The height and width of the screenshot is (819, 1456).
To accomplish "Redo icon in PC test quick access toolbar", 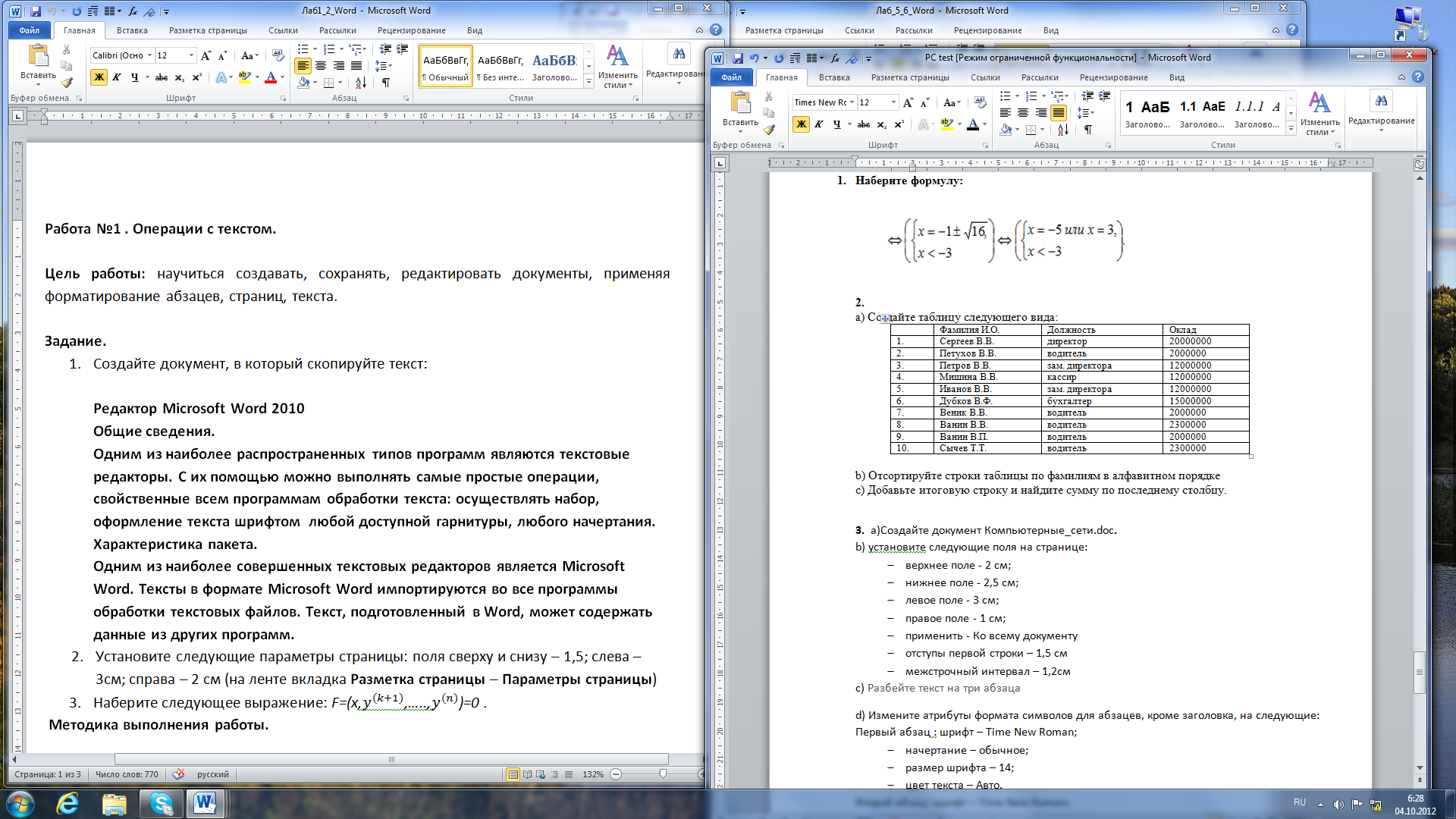I will click(779, 58).
